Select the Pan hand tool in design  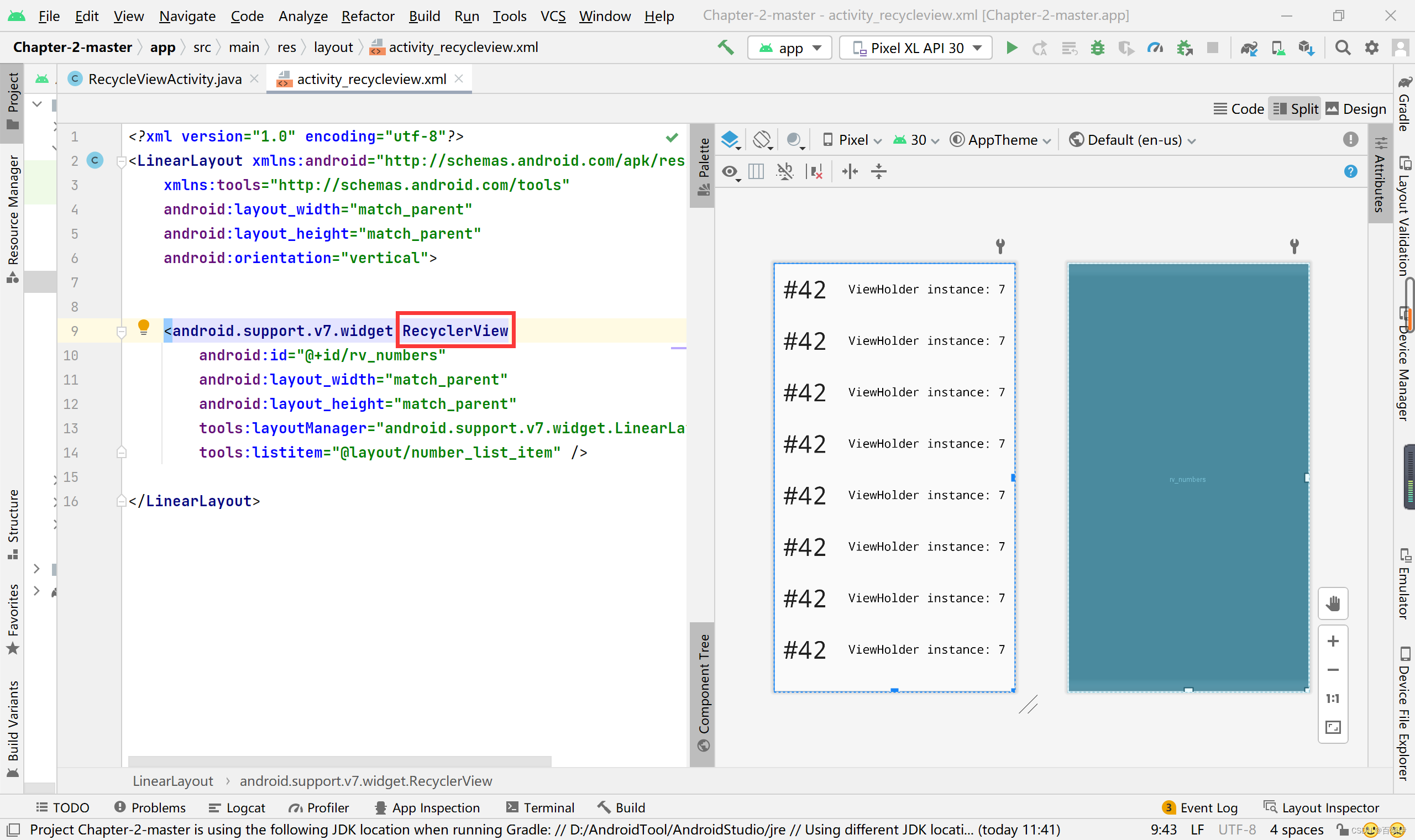tap(1333, 604)
